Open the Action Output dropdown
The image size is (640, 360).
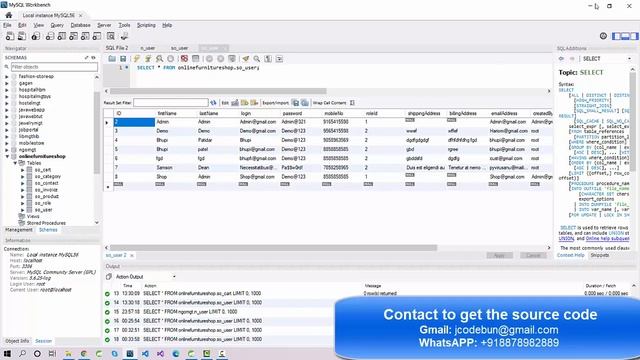pos(174,277)
